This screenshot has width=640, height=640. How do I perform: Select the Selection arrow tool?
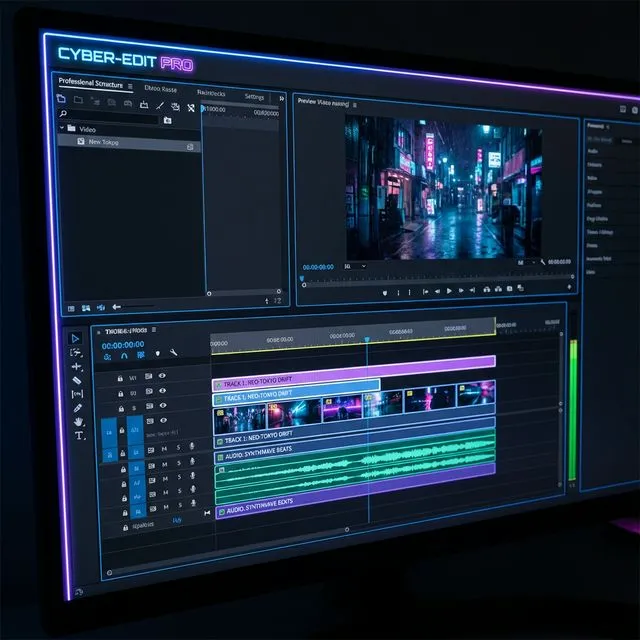(x=75, y=338)
